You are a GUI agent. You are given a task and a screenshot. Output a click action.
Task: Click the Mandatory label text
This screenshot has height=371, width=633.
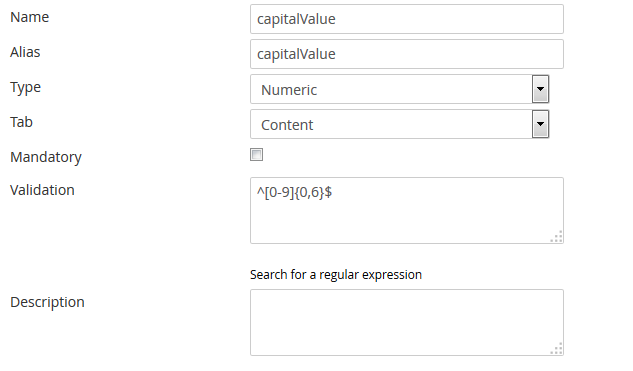(x=46, y=157)
